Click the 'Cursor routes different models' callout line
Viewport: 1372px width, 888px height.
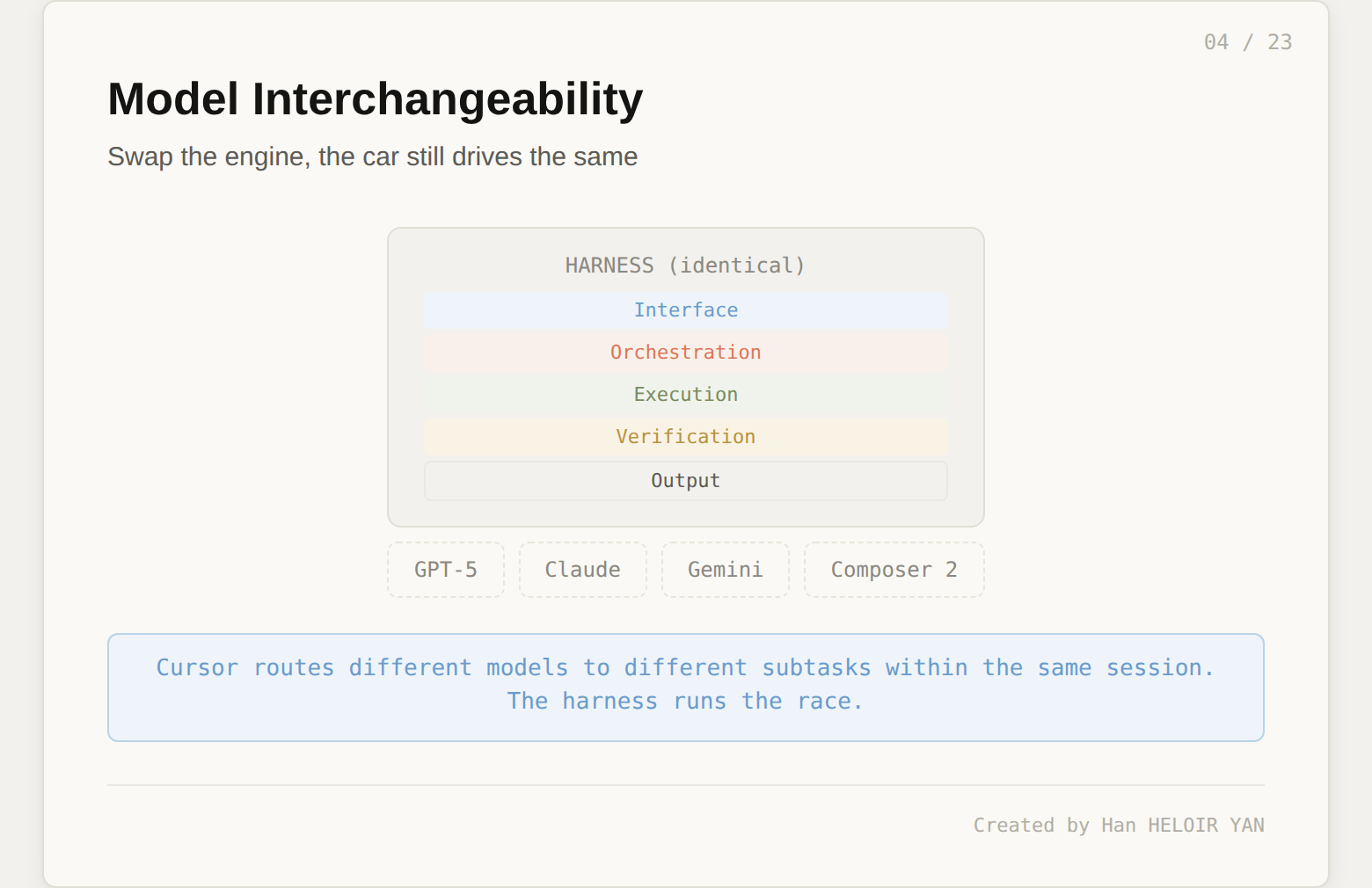(x=685, y=668)
